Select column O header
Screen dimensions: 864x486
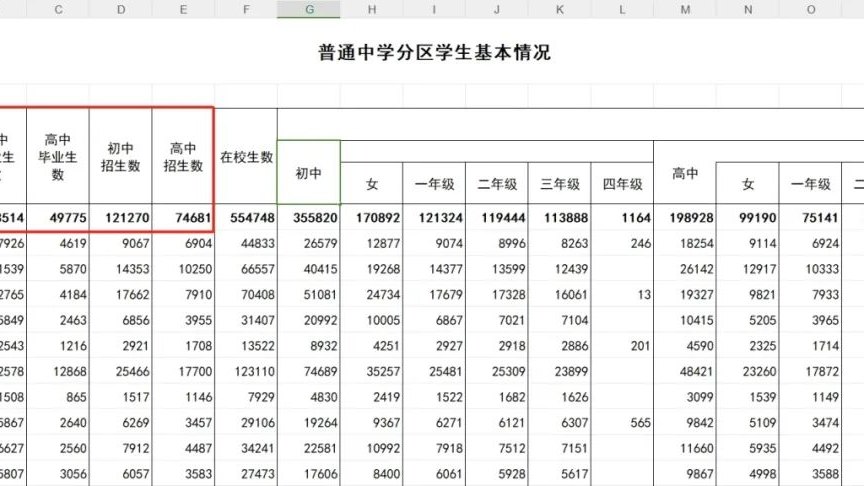point(811,9)
